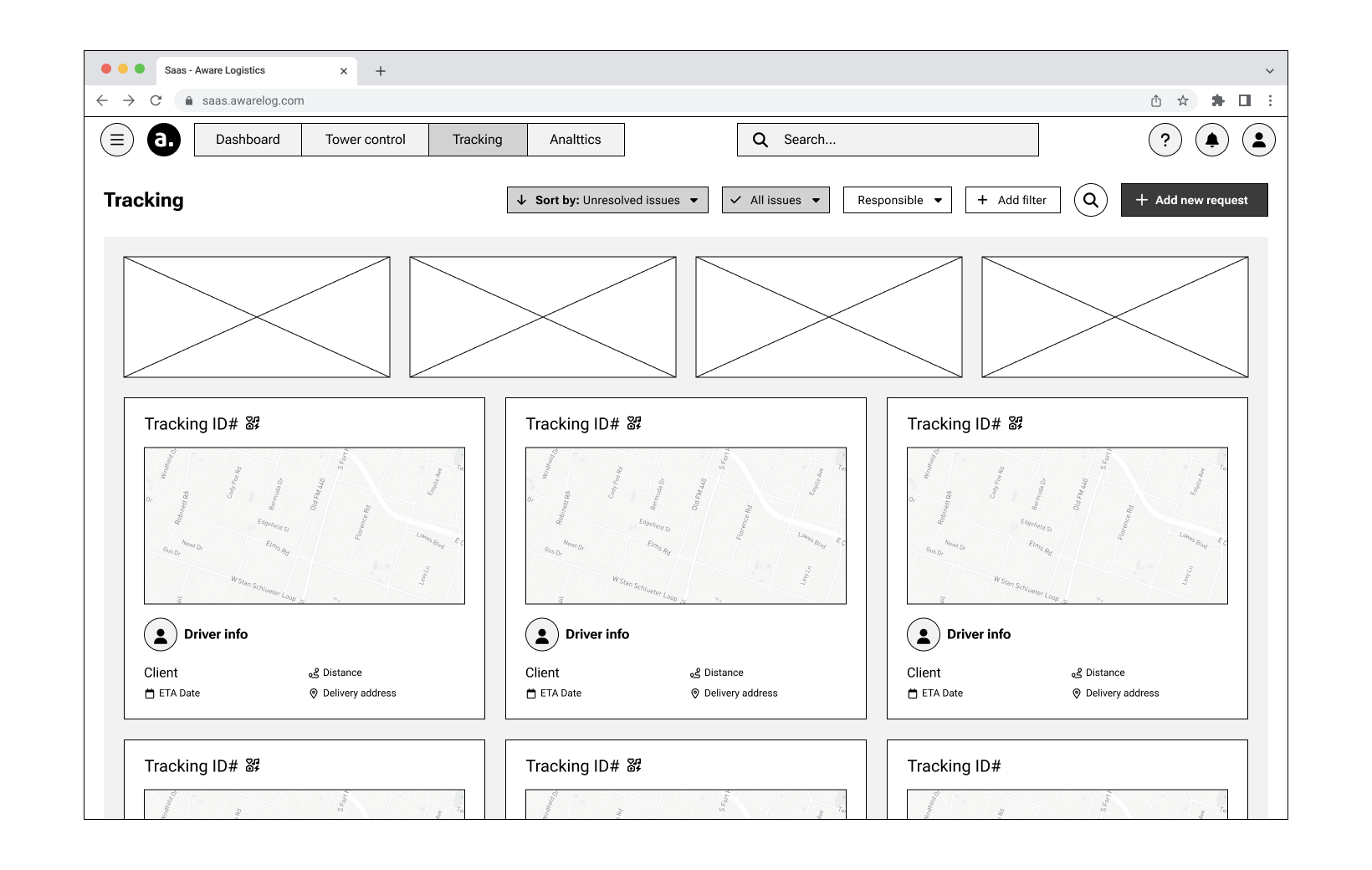1372x870 pixels.
Task: Open the Responsible dropdown
Action: tap(898, 200)
